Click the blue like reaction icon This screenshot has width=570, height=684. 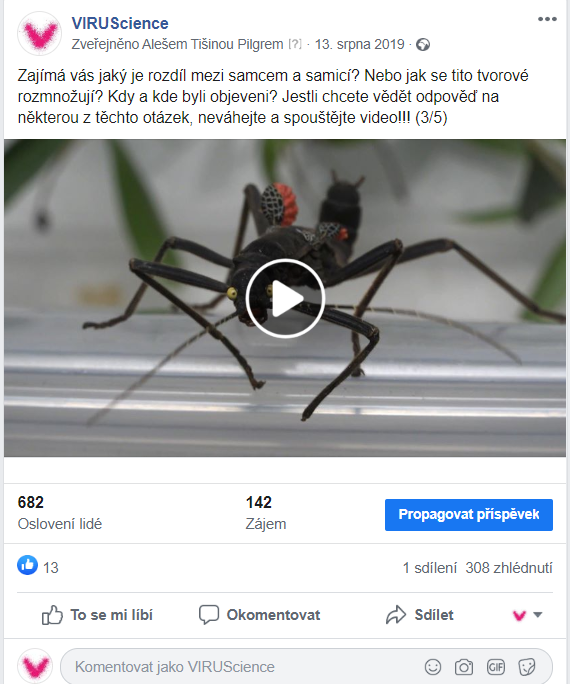click(x=27, y=565)
